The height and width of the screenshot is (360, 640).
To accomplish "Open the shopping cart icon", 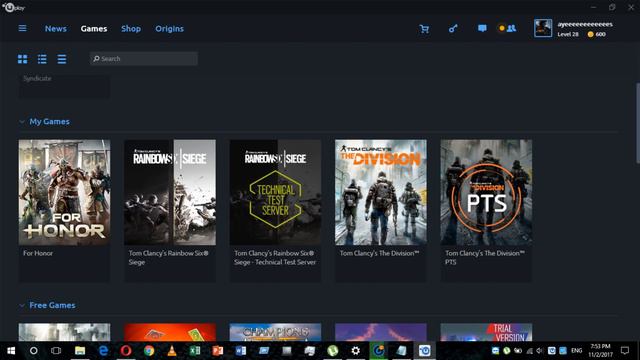I will click(x=424, y=29).
